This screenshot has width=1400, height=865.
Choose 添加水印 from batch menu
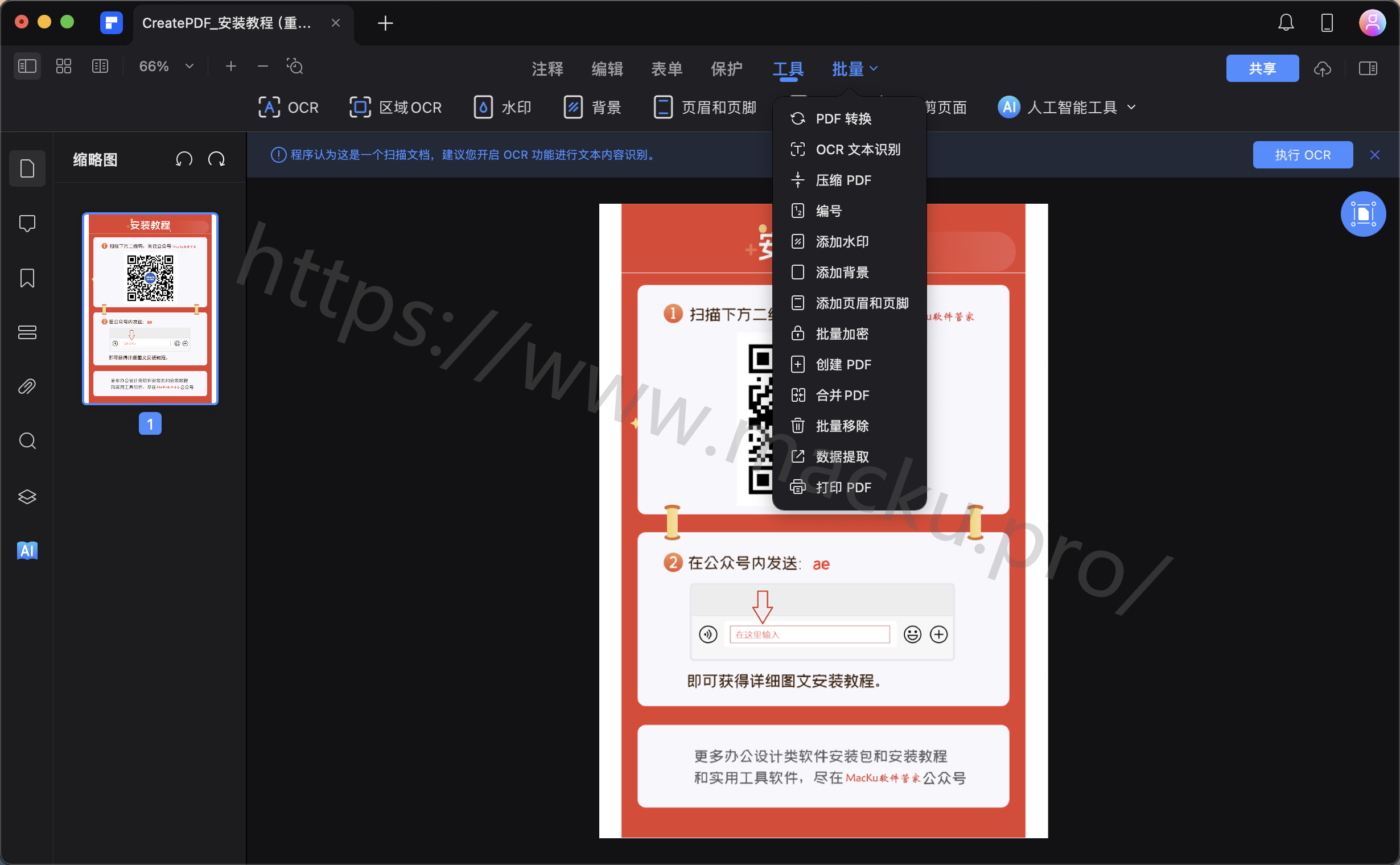(849, 241)
